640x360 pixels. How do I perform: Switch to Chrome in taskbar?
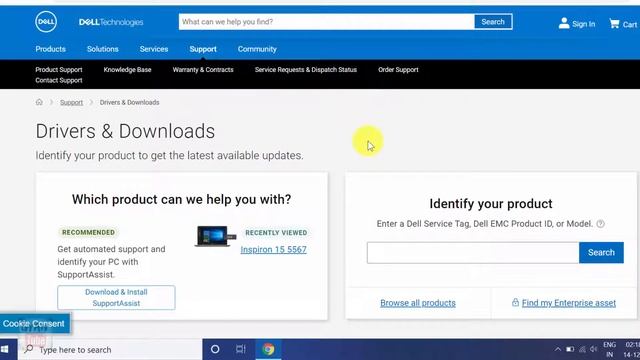click(x=268, y=349)
